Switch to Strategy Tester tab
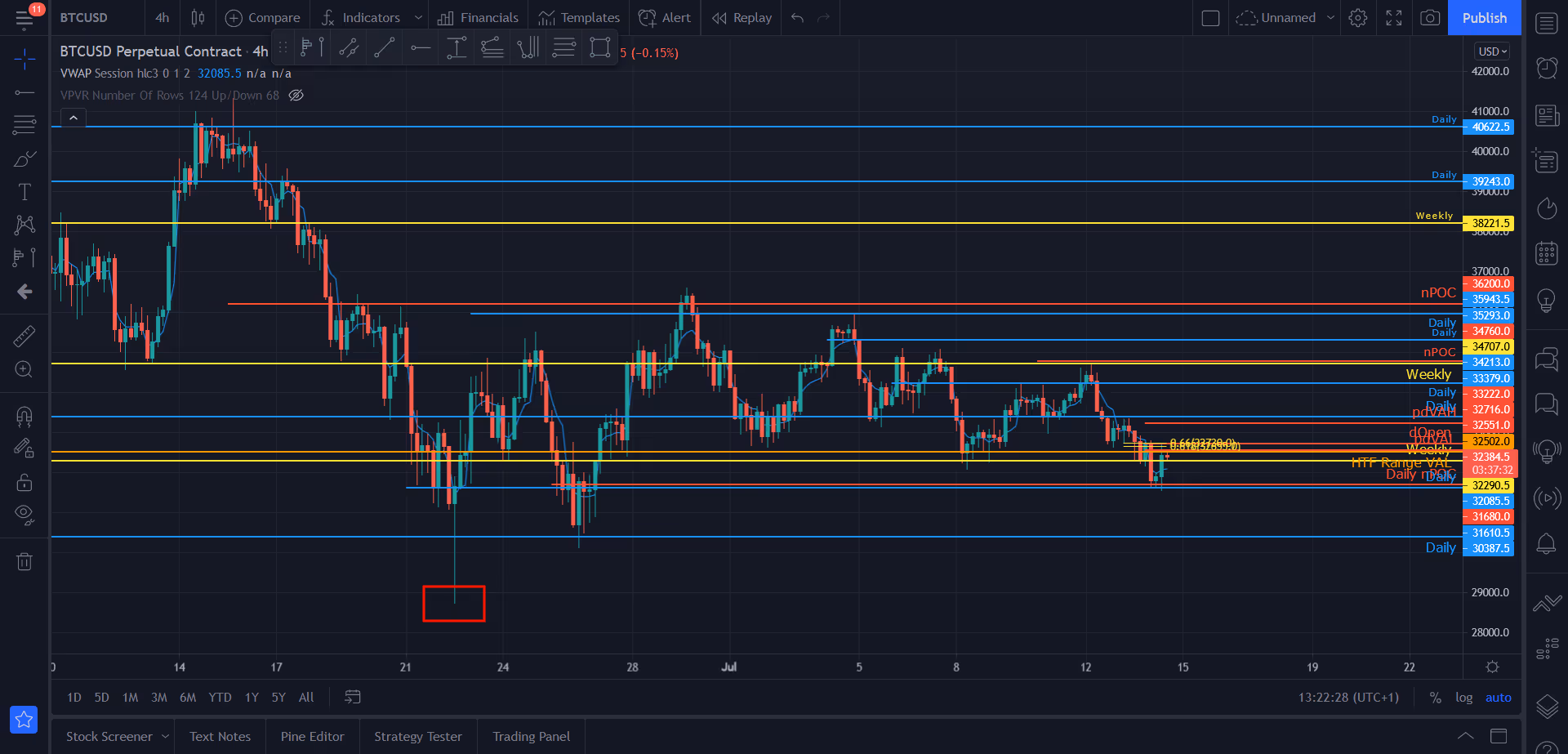1568x754 pixels. pos(417,736)
